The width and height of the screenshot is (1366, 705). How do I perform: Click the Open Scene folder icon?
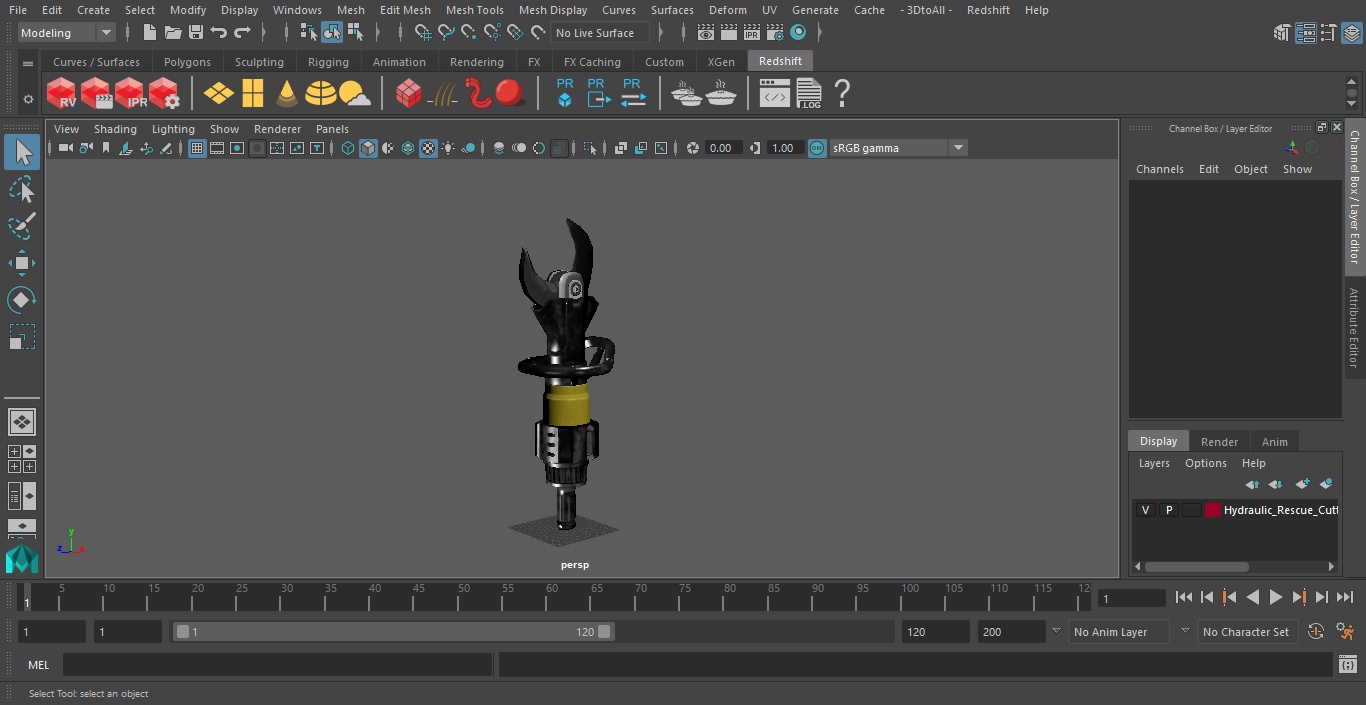pyautogui.click(x=173, y=33)
